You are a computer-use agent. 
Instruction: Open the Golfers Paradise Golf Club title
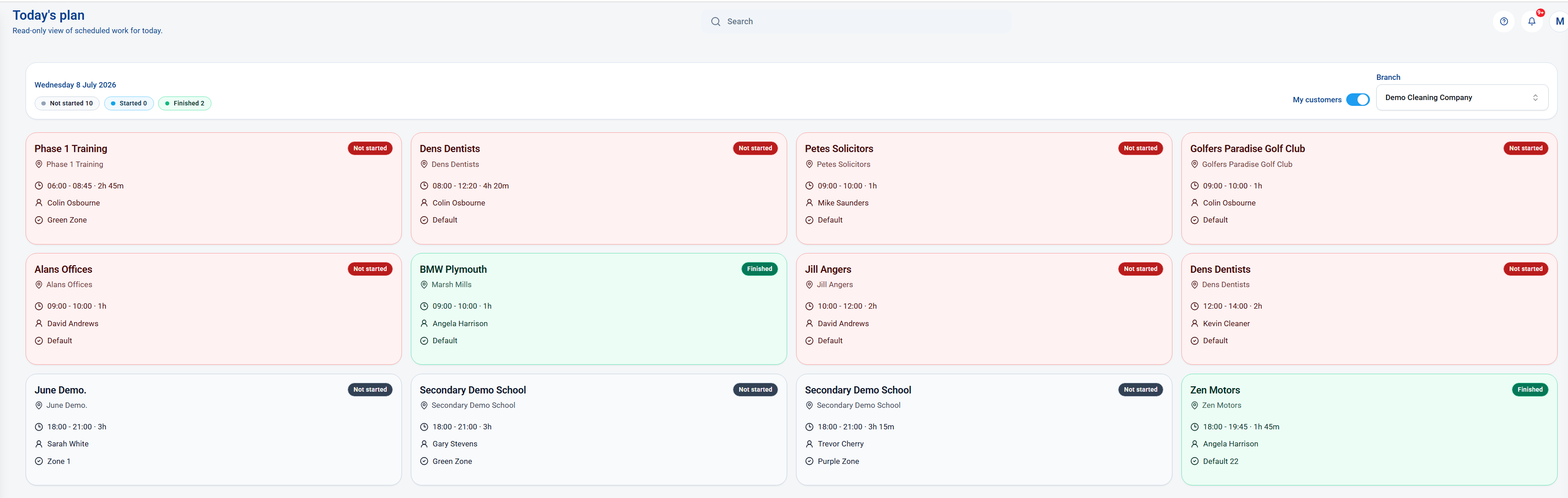coord(1247,149)
